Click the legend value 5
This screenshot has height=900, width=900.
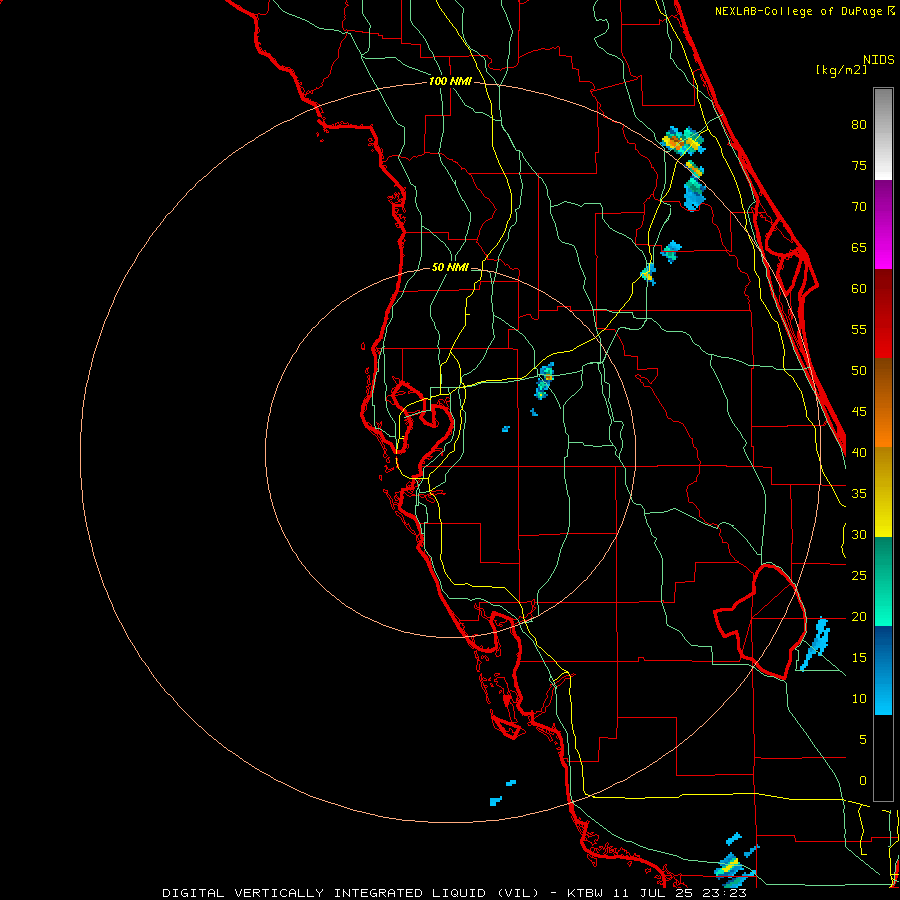[x=863, y=739]
